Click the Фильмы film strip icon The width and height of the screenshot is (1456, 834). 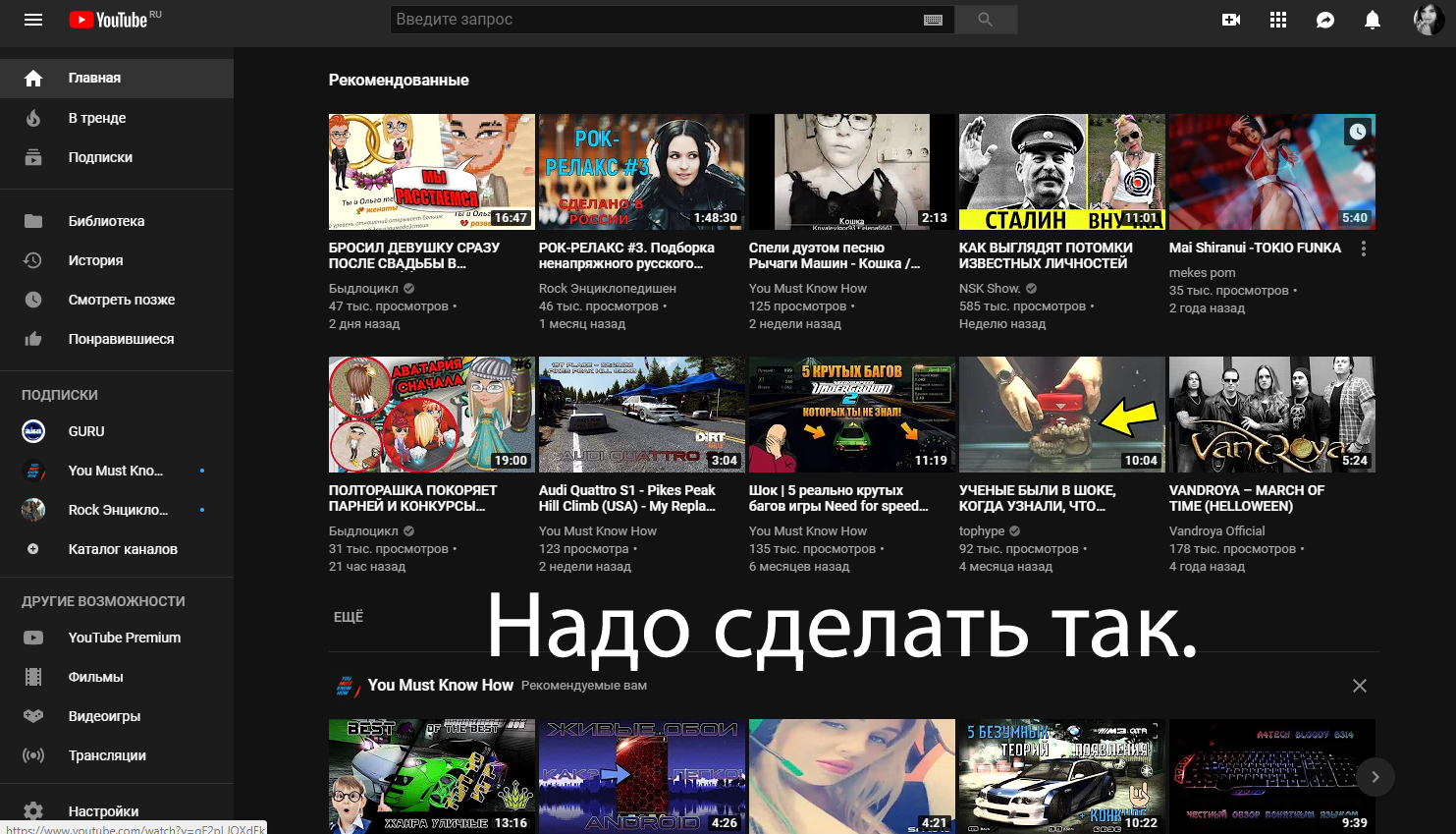(33, 677)
